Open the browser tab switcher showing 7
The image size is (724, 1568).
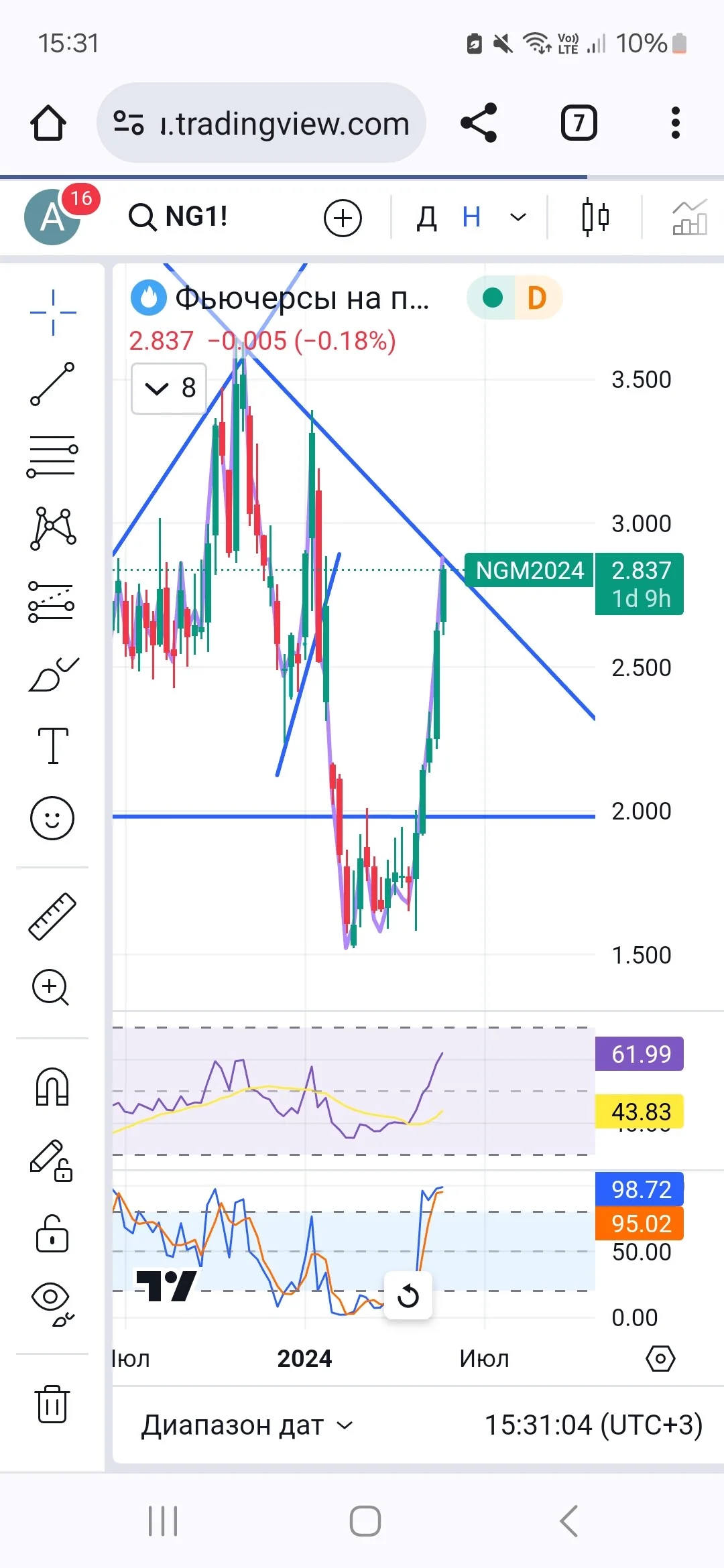point(579,123)
